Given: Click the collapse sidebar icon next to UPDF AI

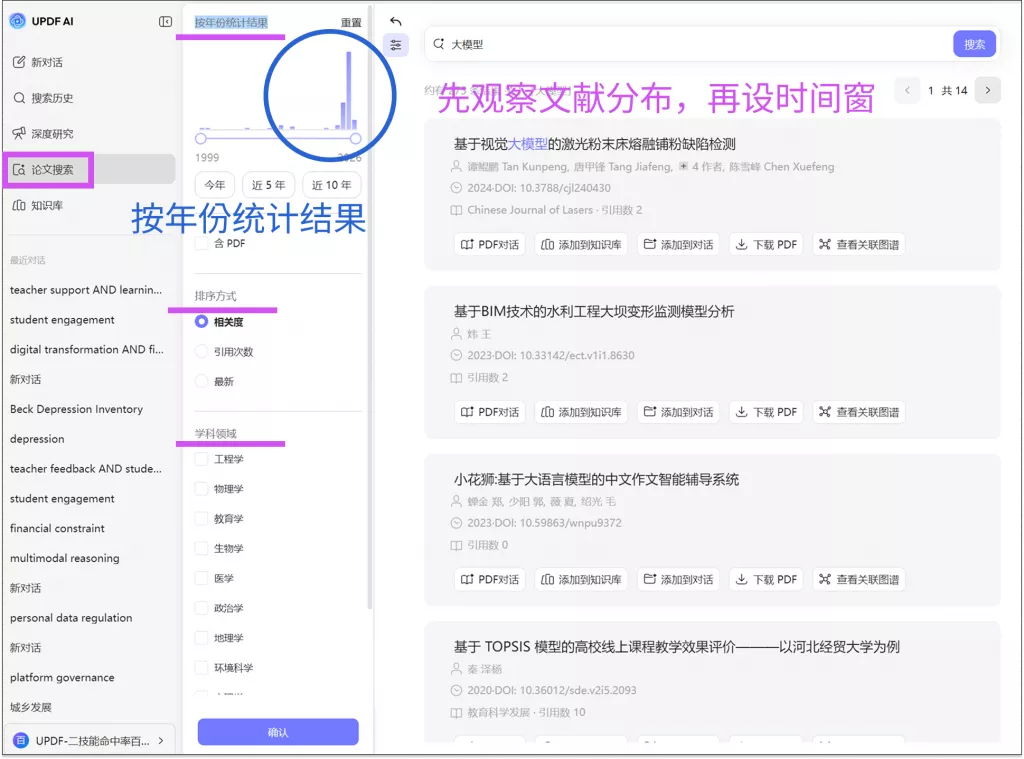Looking at the screenshot, I should tap(164, 21).
